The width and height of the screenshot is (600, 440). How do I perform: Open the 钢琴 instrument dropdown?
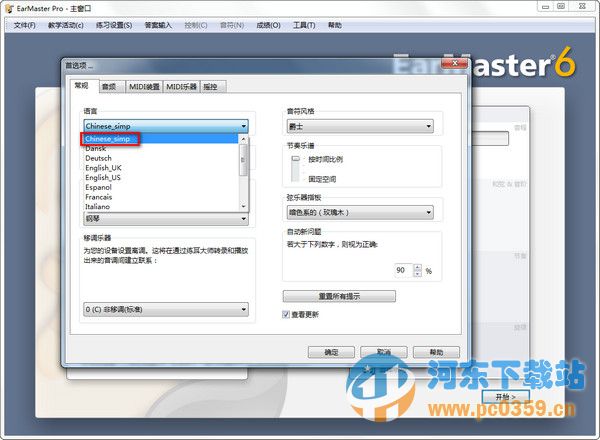pos(166,218)
